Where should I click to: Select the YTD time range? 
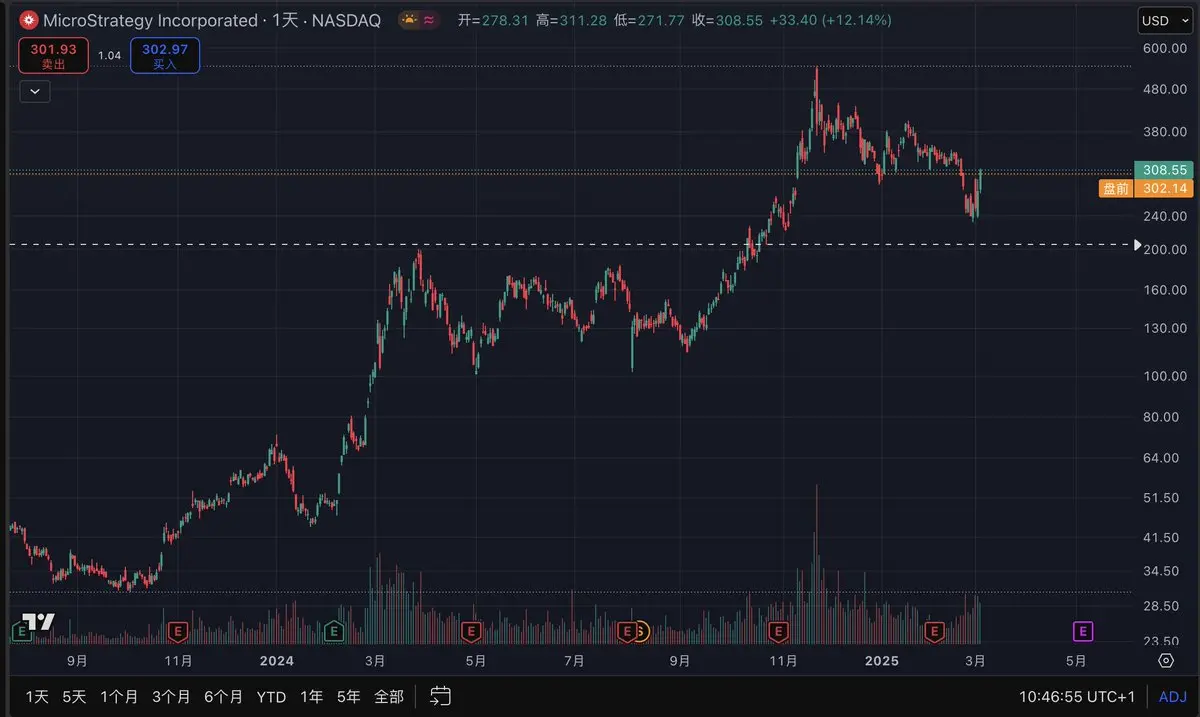tap(271, 697)
